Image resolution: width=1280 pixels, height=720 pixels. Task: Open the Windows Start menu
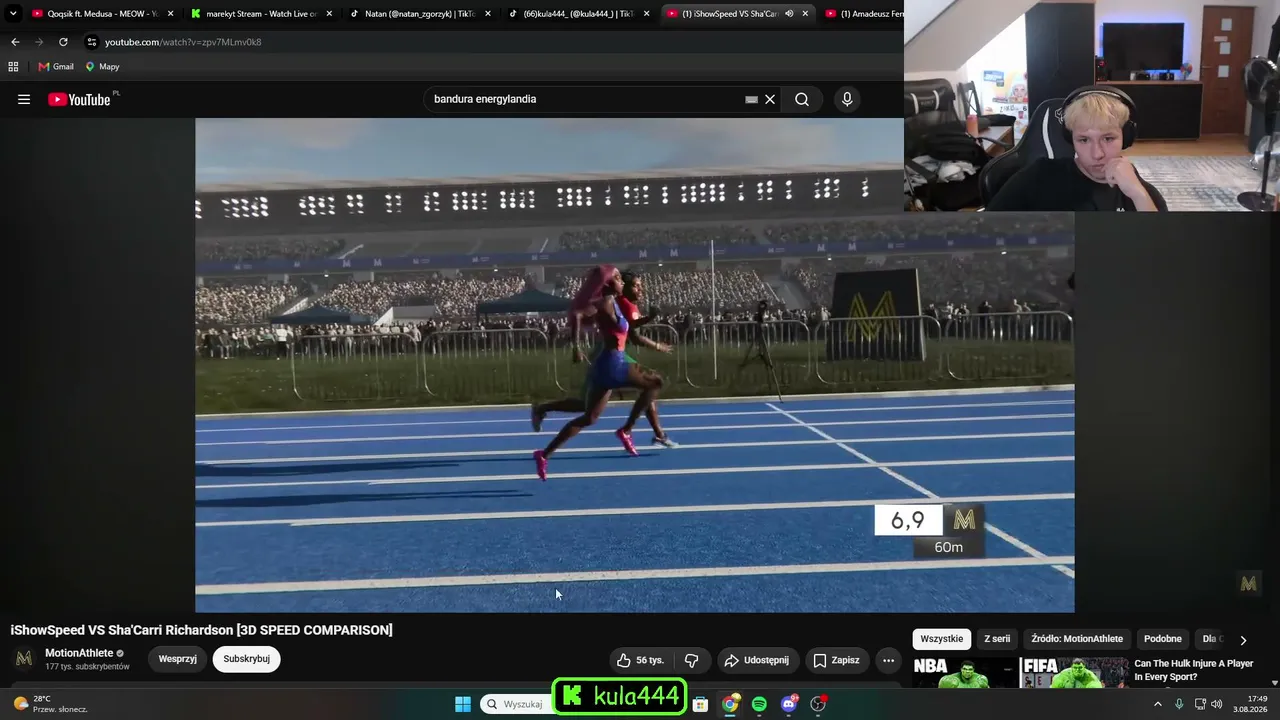463,704
